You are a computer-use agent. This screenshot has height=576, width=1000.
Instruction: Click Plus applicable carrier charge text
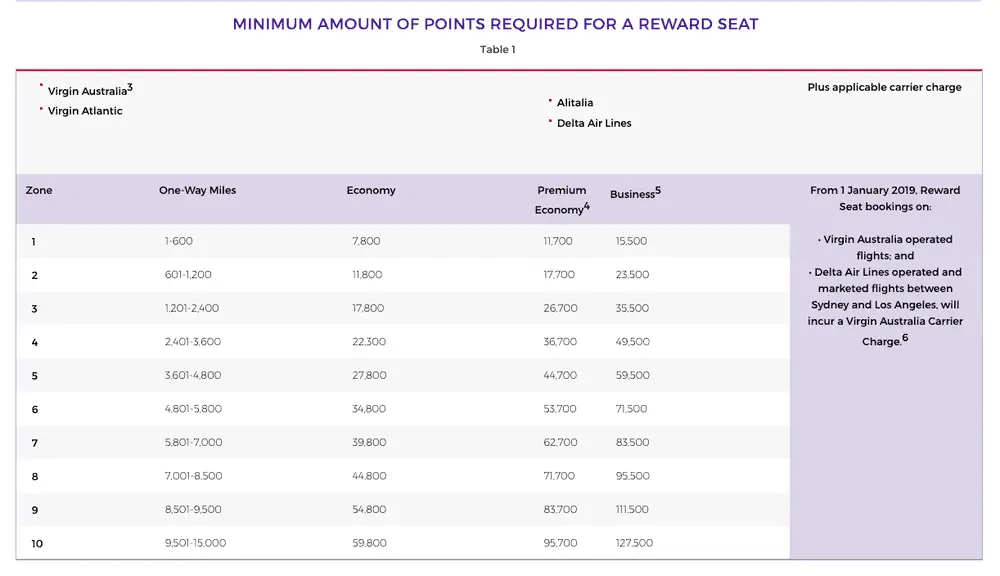click(884, 87)
